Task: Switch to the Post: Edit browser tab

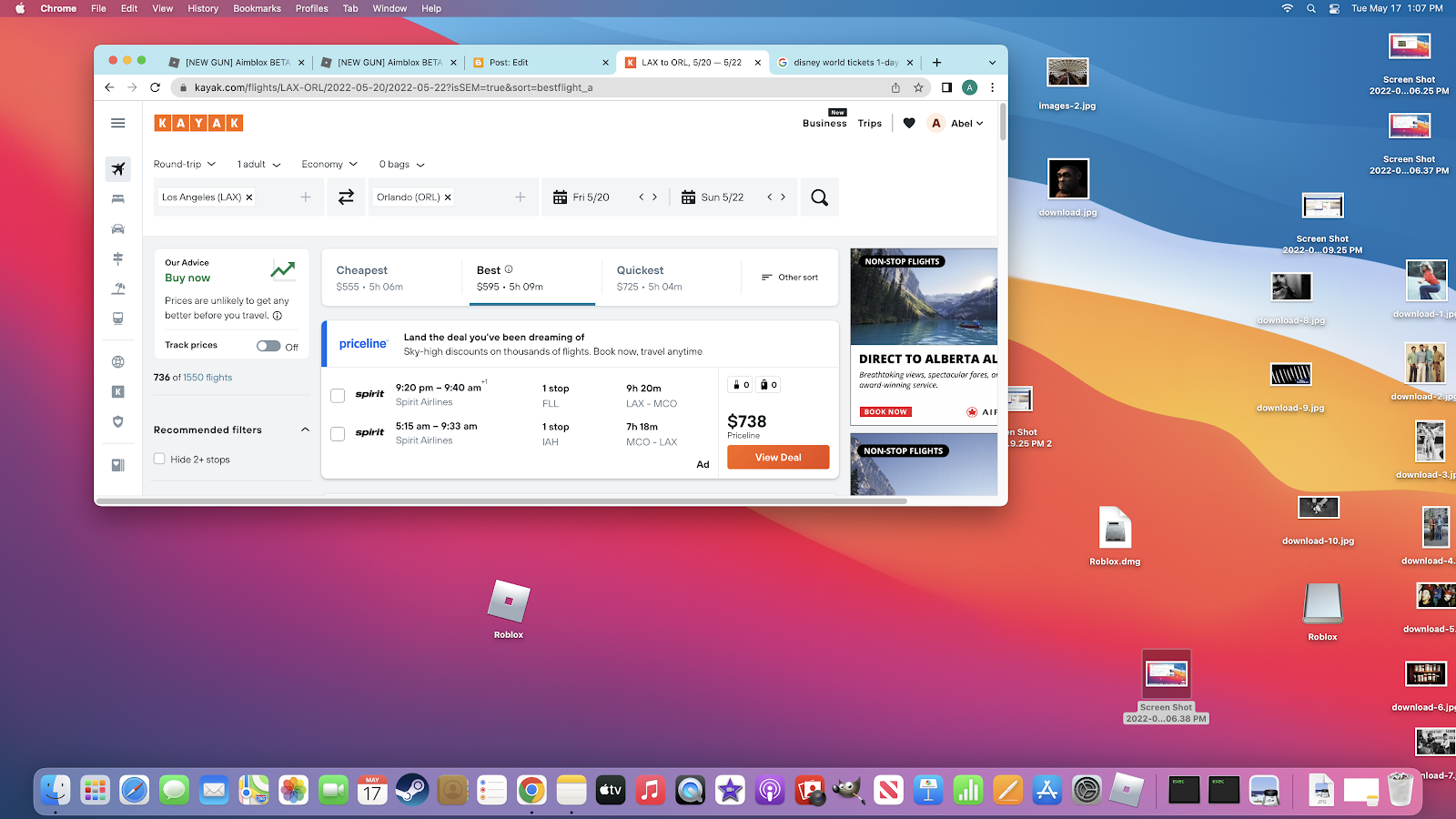Action: (541, 63)
